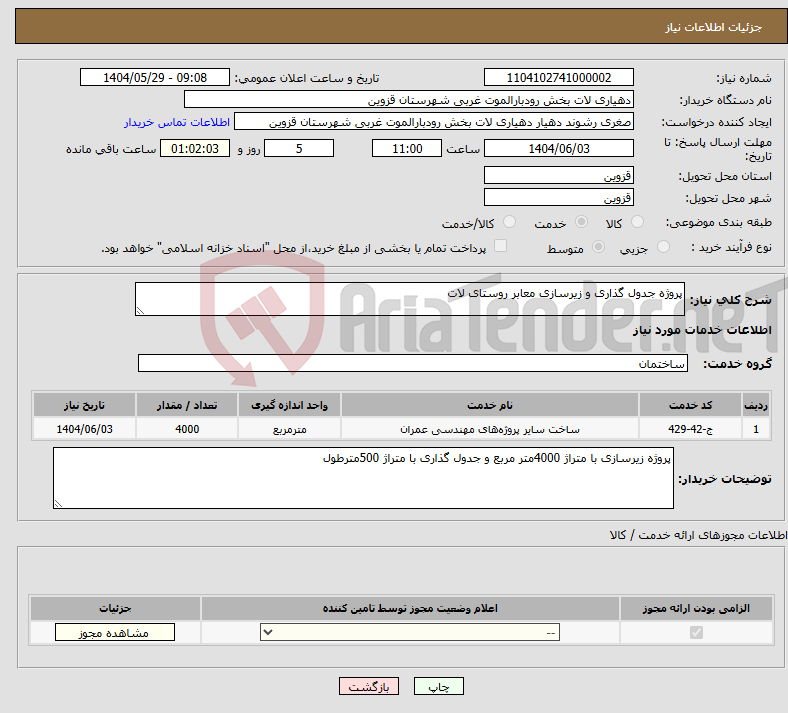Choose the متوسط purchase type radio
This screenshot has width=788, height=713.
(x=598, y=247)
